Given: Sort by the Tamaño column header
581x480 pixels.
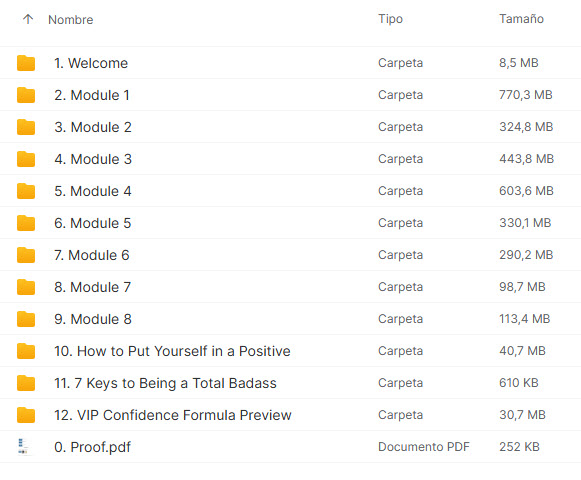Looking at the screenshot, I should pyautogui.click(x=521, y=19).
